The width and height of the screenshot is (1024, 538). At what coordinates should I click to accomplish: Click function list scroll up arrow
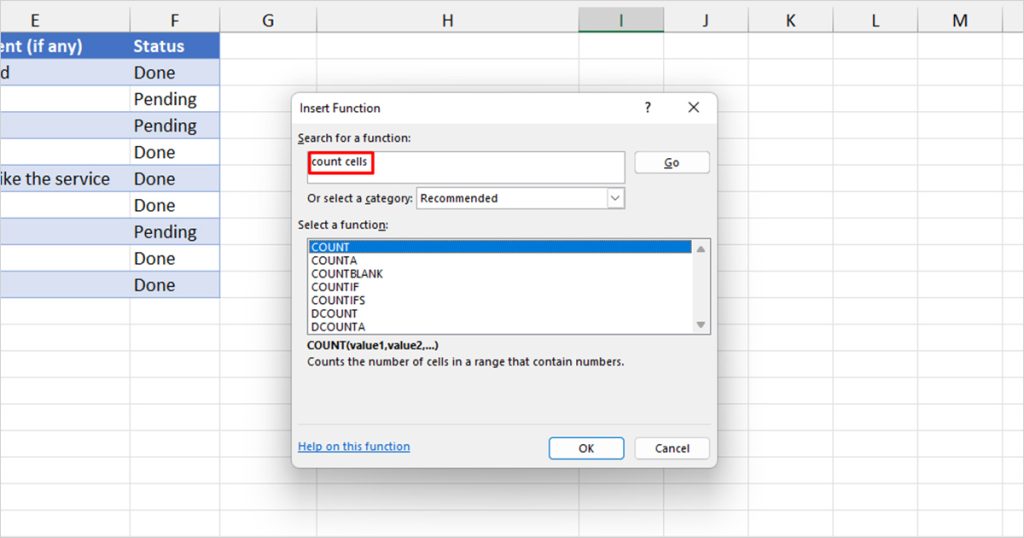click(701, 249)
